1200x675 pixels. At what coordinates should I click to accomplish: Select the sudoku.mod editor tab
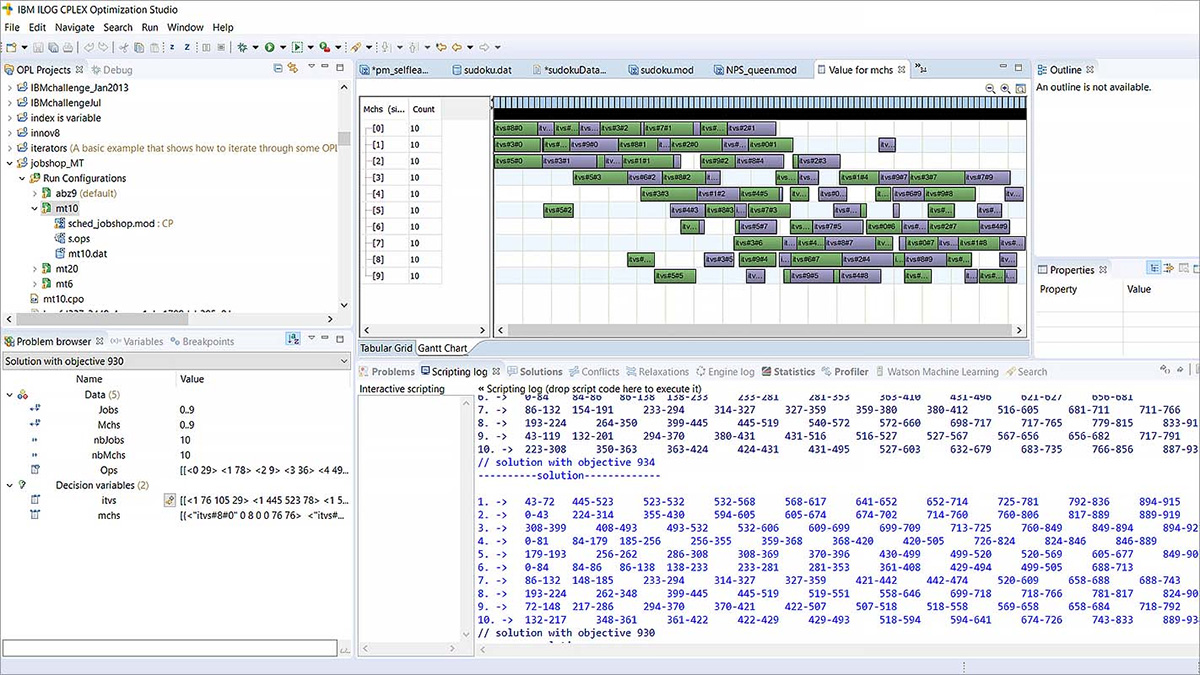tap(659, 70)
